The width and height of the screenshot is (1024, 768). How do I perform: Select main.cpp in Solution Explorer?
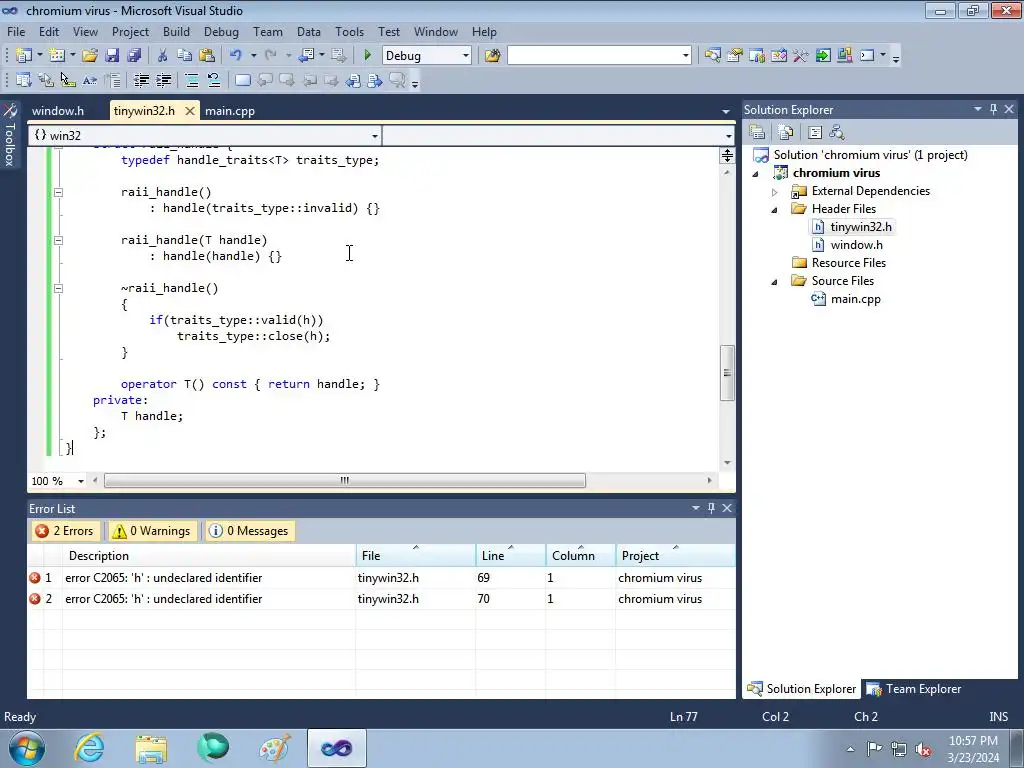point(855,299)
